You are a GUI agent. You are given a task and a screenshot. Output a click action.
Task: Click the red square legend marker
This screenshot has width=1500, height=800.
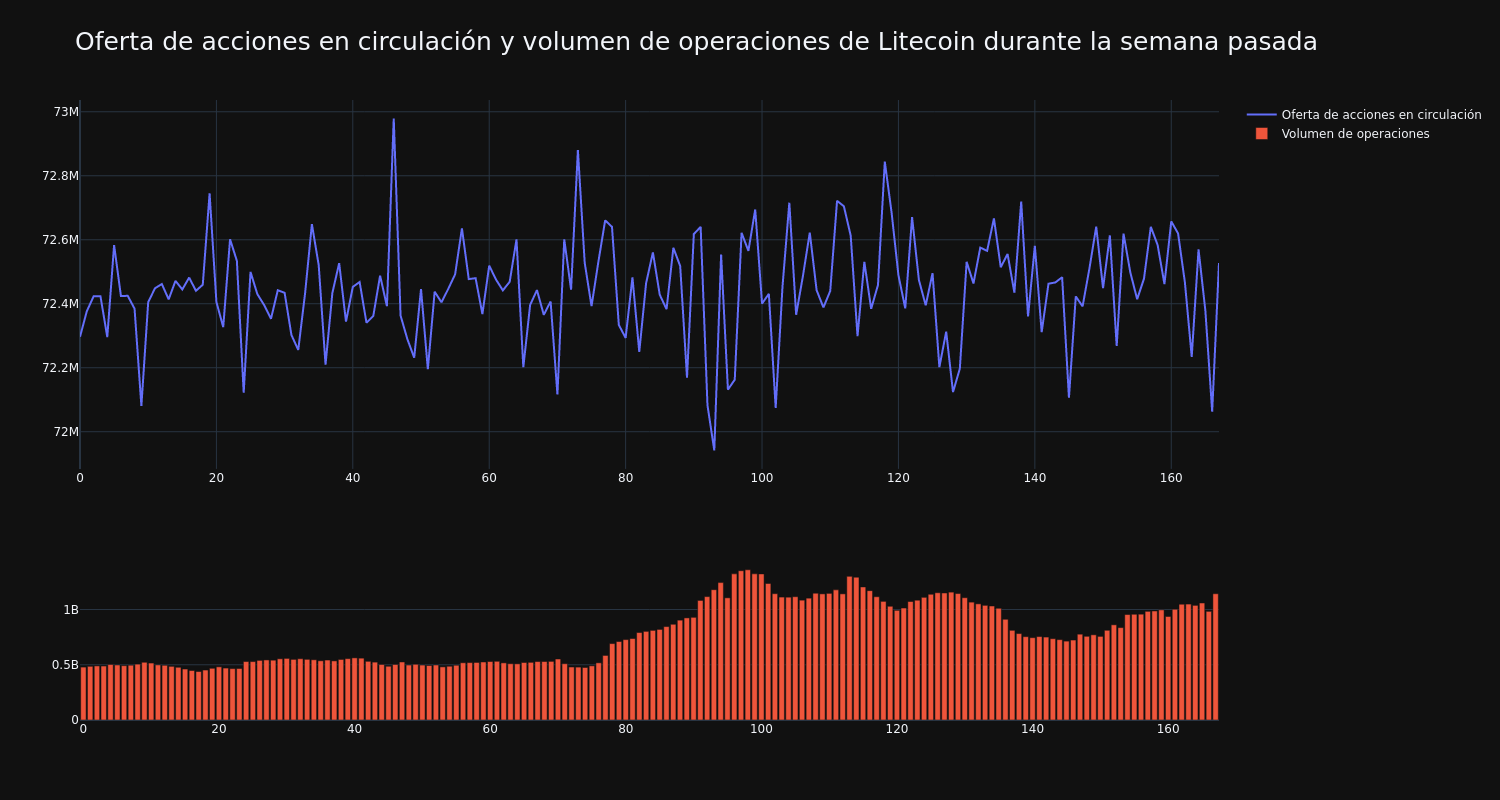[x=1262, y=134]
